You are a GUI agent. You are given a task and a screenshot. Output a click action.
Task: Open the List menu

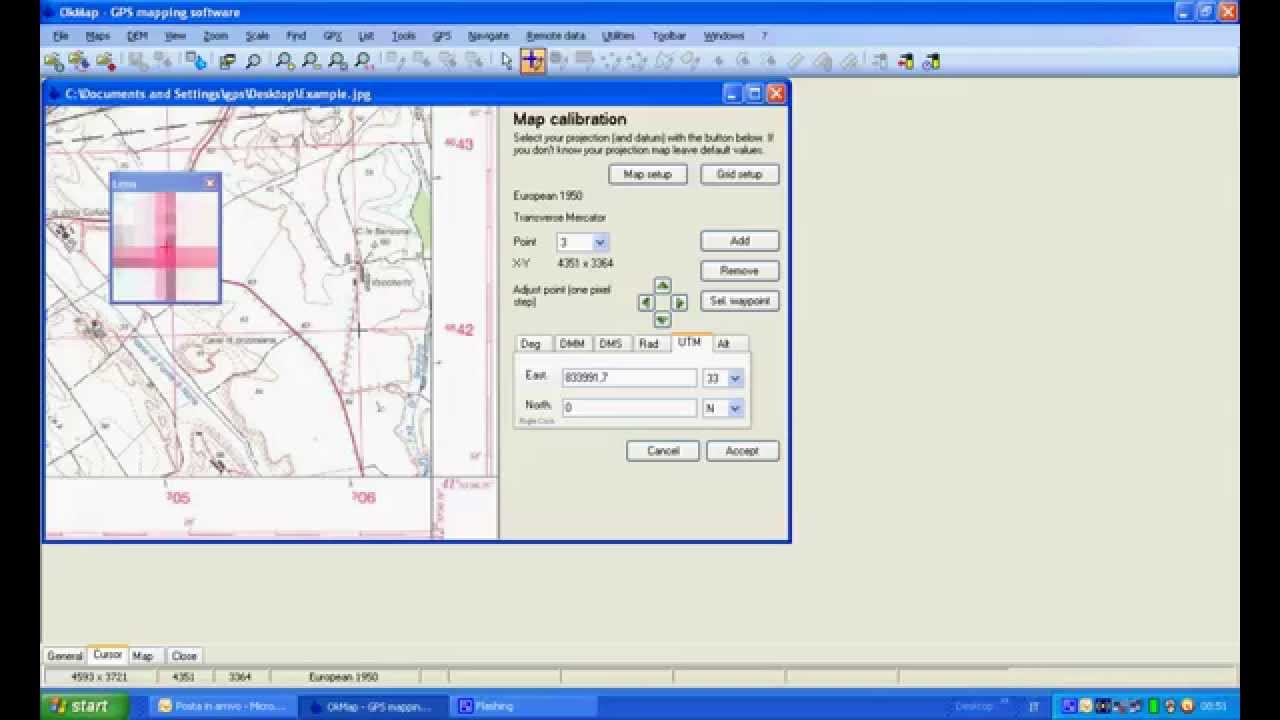366,36
